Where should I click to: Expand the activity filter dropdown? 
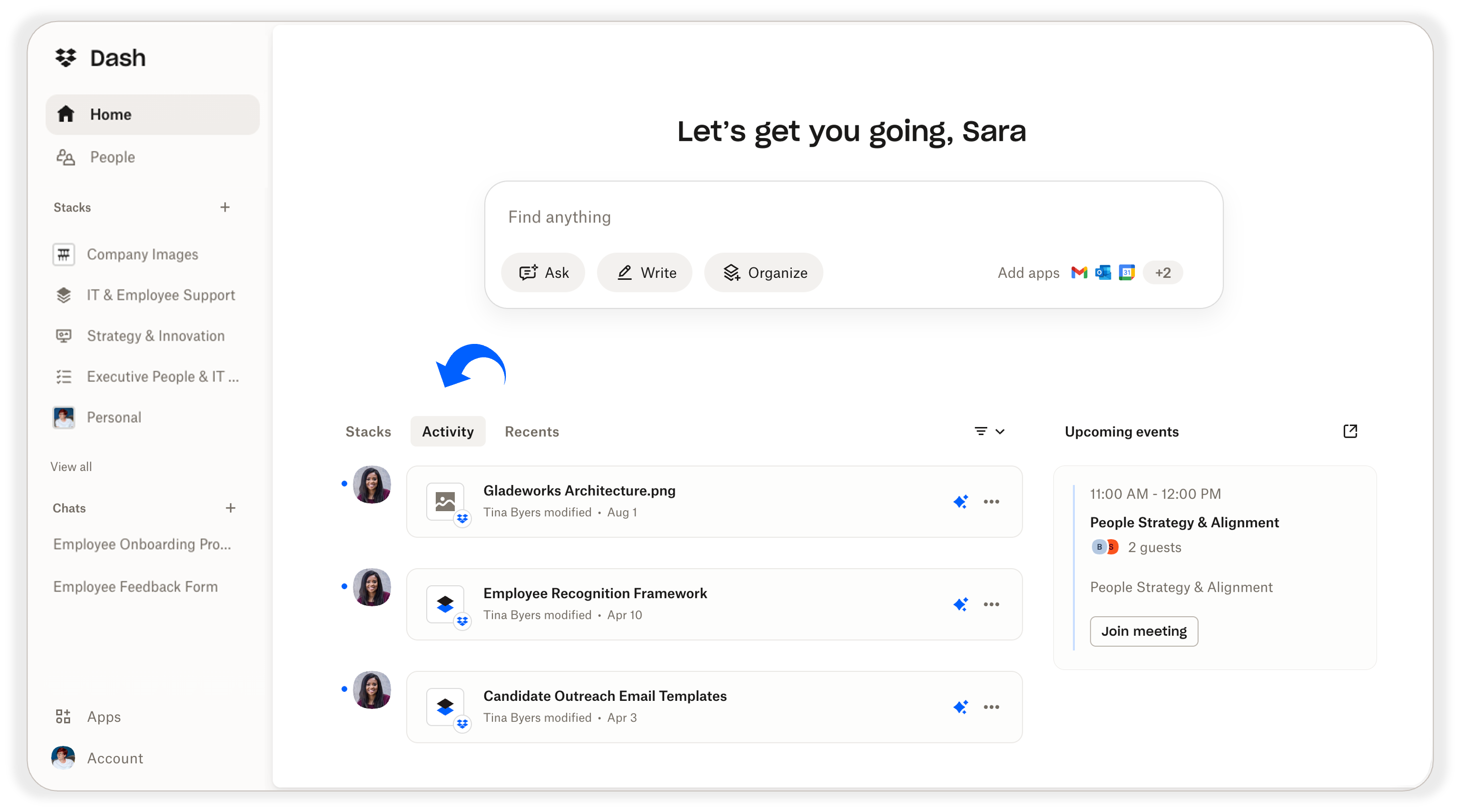990,431
